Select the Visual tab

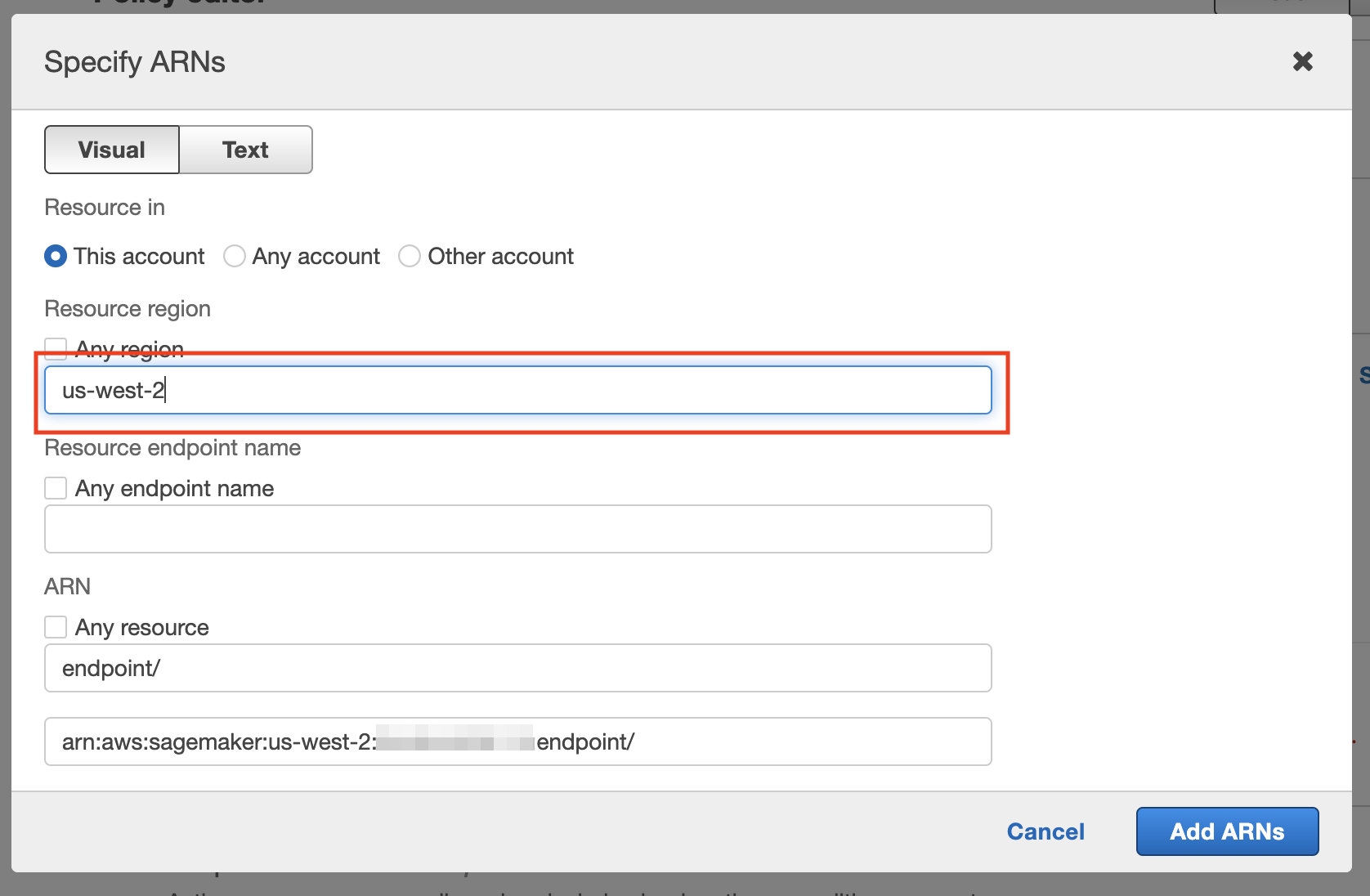coord(111,150)
